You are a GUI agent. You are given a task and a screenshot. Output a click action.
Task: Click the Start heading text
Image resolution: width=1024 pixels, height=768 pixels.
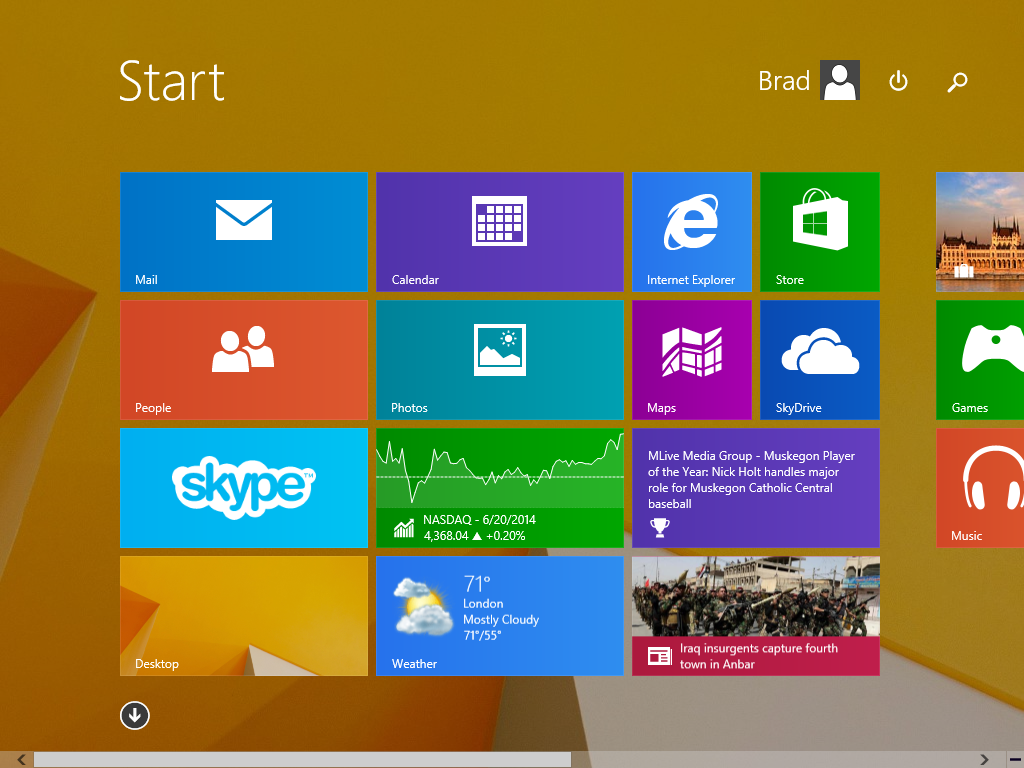[172, 81]
